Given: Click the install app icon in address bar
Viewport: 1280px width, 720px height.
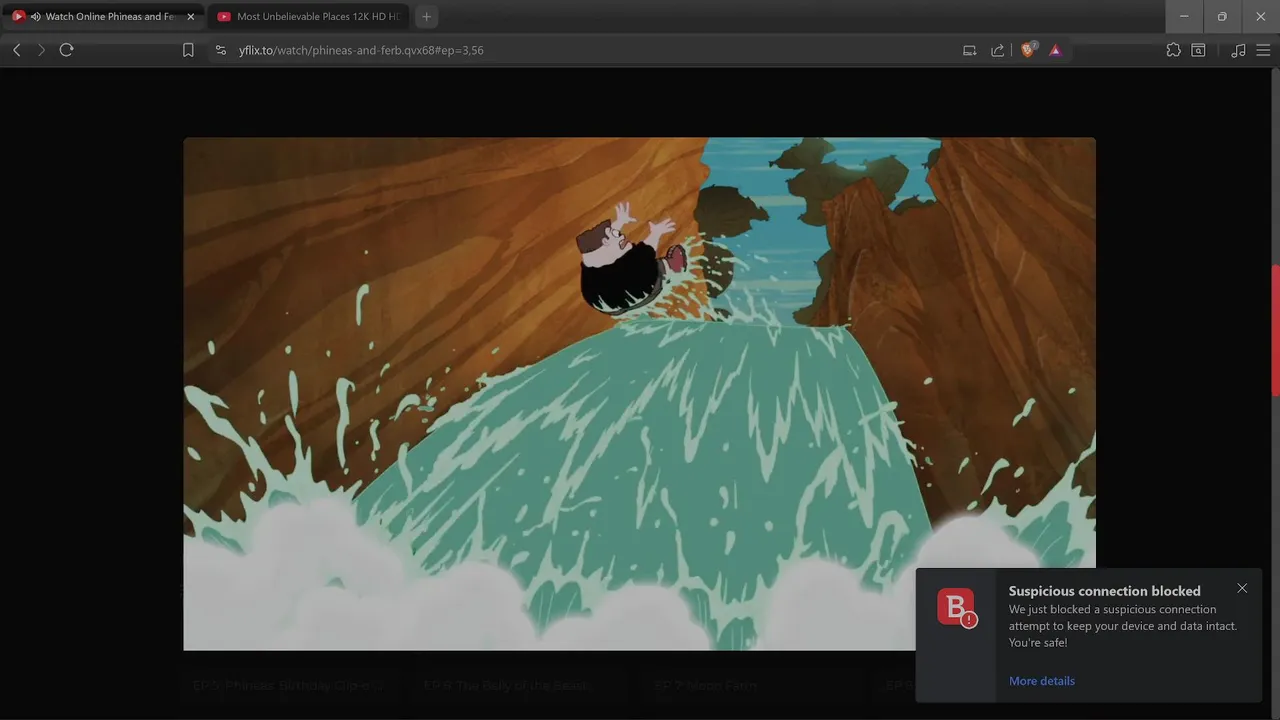Looking at the screenshot, I should tap(969, 50).
